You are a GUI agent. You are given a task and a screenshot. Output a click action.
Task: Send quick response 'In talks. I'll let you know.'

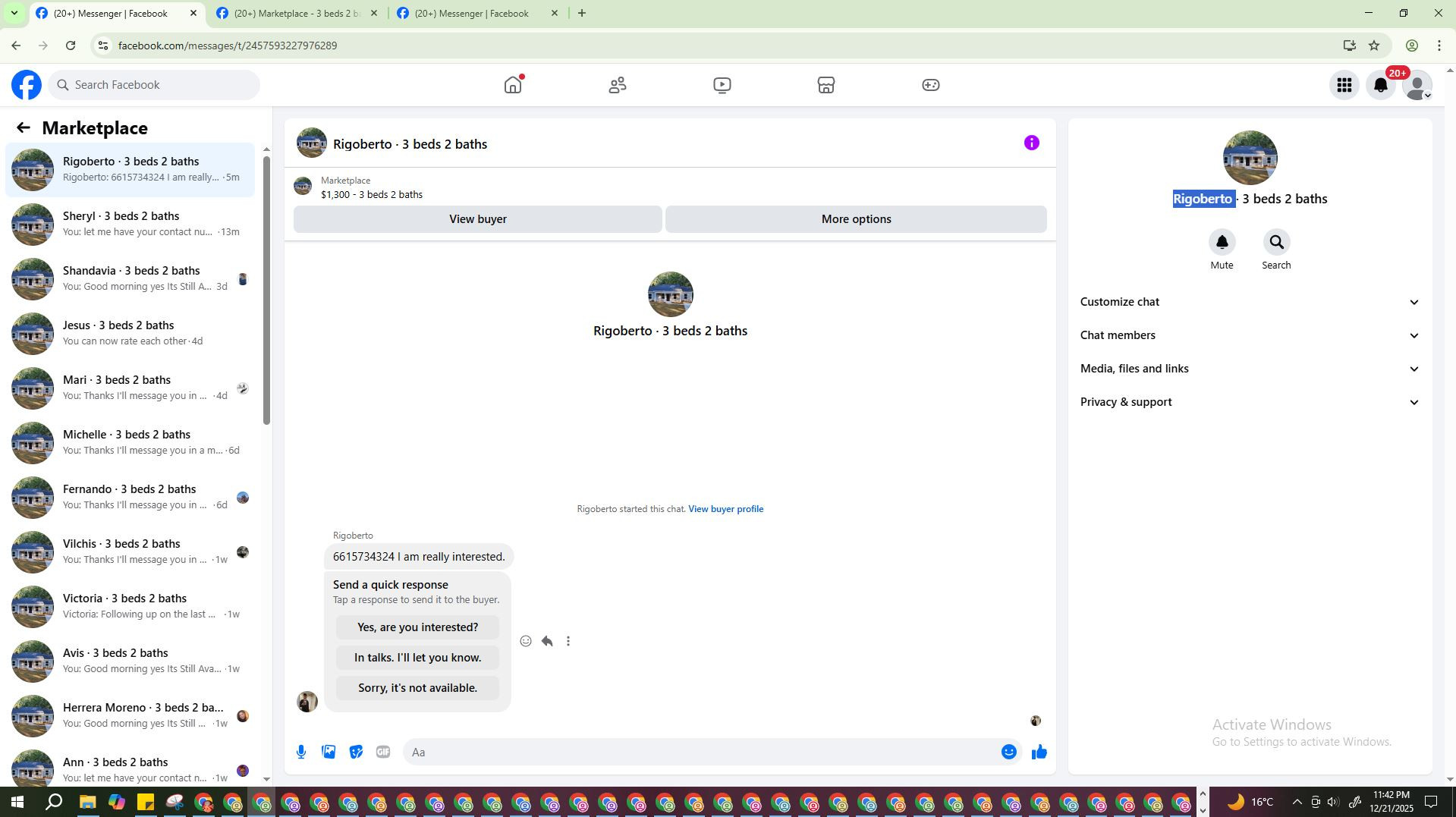pyautogui.click(x=417, y=658)
